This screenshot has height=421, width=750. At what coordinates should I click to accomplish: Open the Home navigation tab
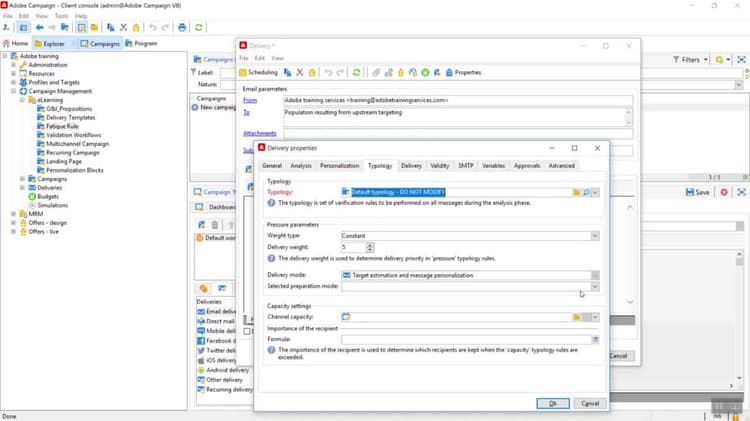[x=15, y=44]
